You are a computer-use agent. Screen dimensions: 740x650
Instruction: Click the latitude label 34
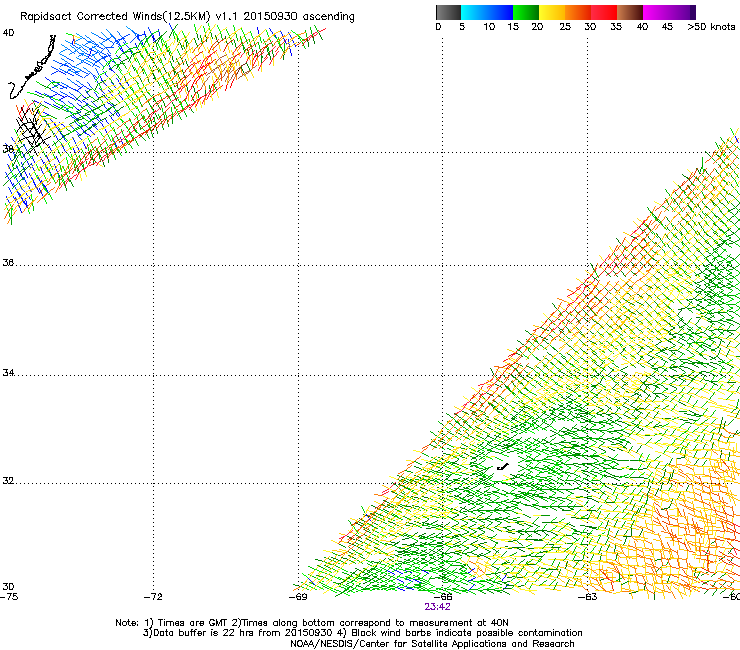click(8, 372)
